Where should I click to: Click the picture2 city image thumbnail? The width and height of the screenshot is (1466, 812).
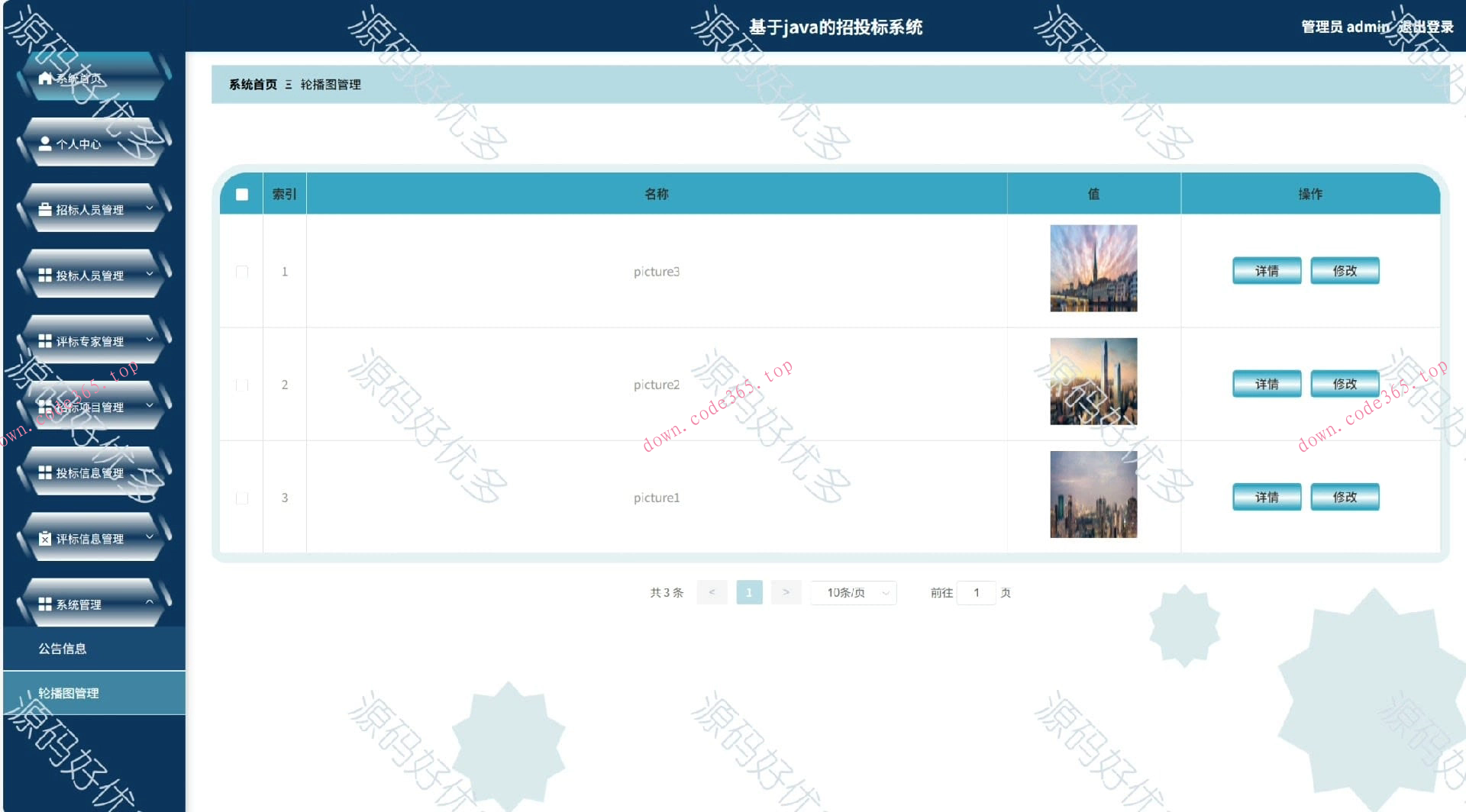1093,382
